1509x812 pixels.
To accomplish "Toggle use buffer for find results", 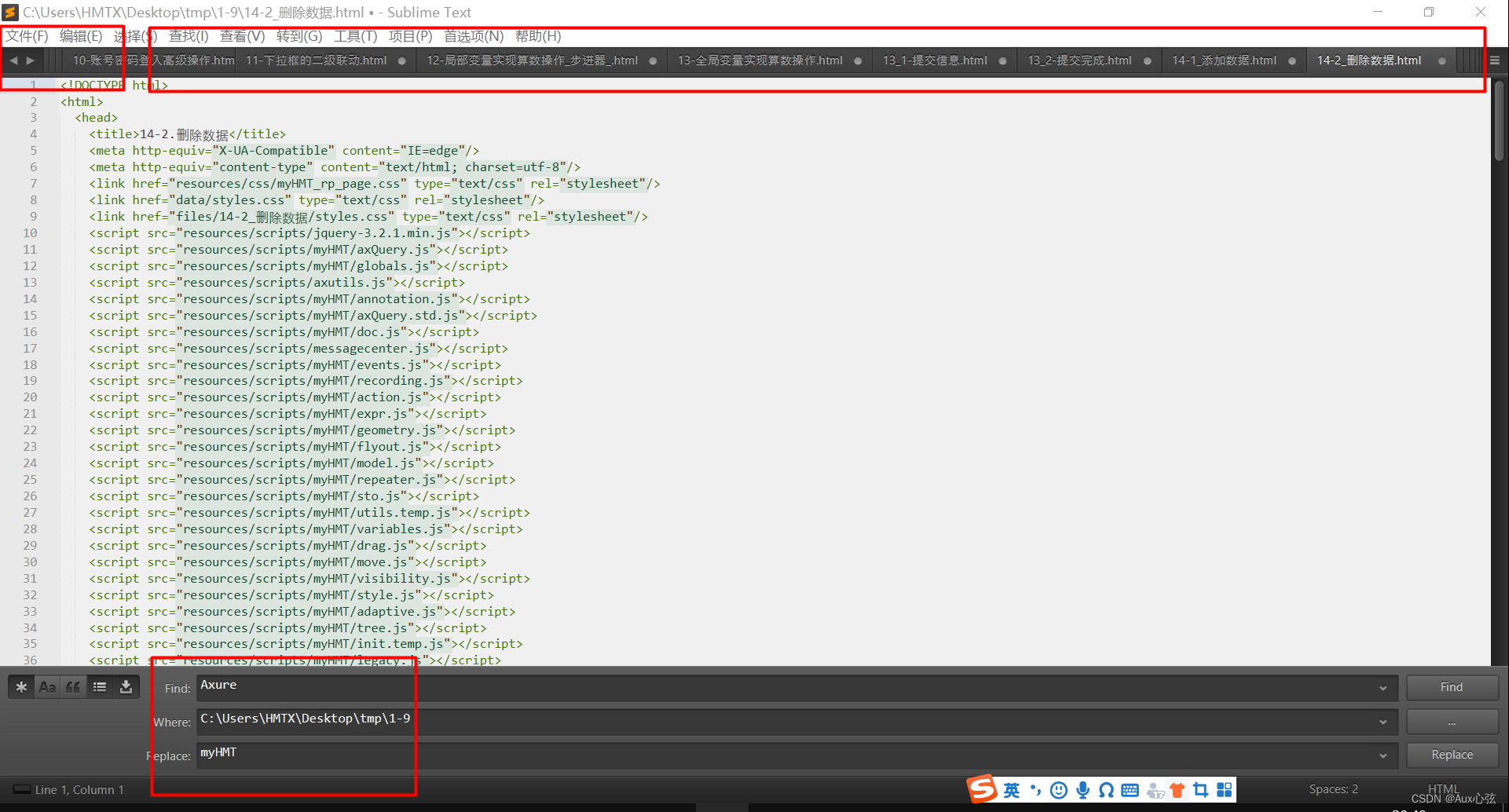I will (x=126, y=687).
